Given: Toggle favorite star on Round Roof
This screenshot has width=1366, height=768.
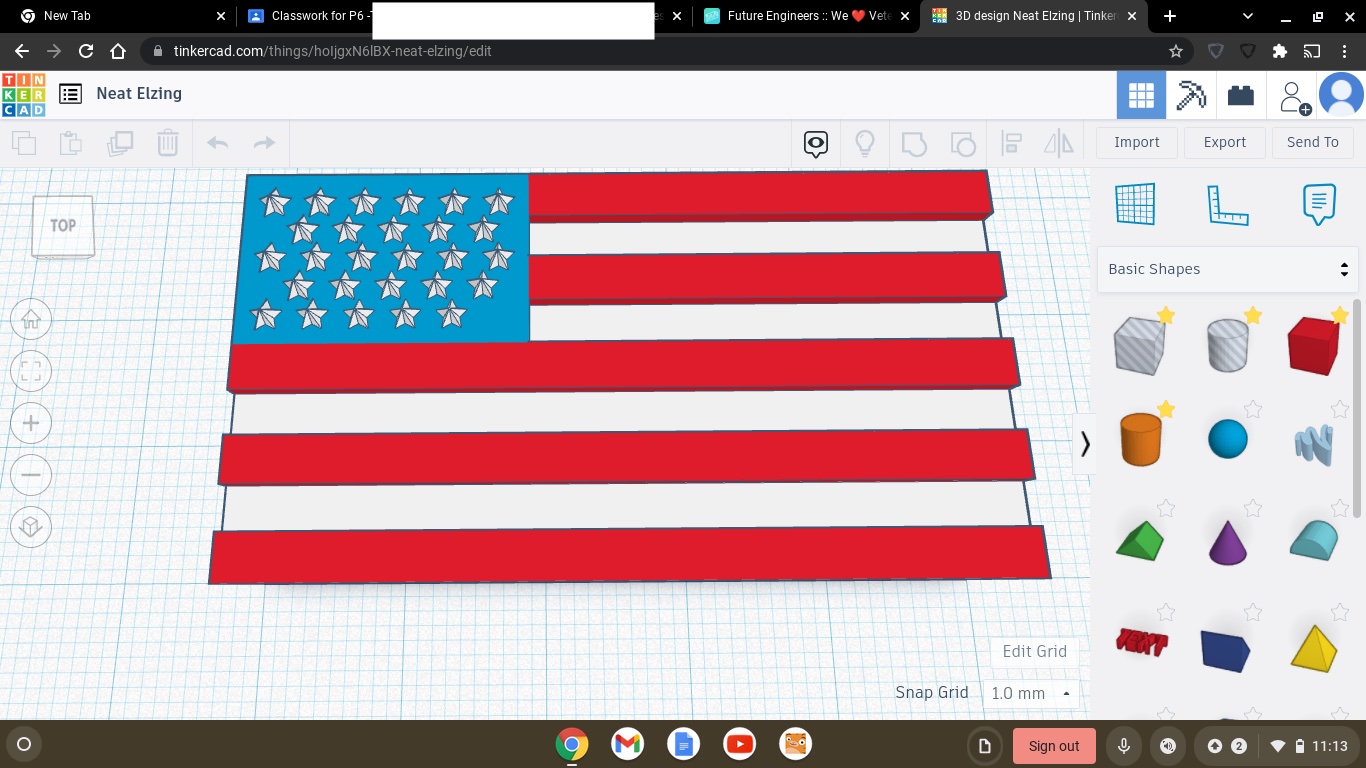Looking at the screenshot, I should coord(1340,508).
